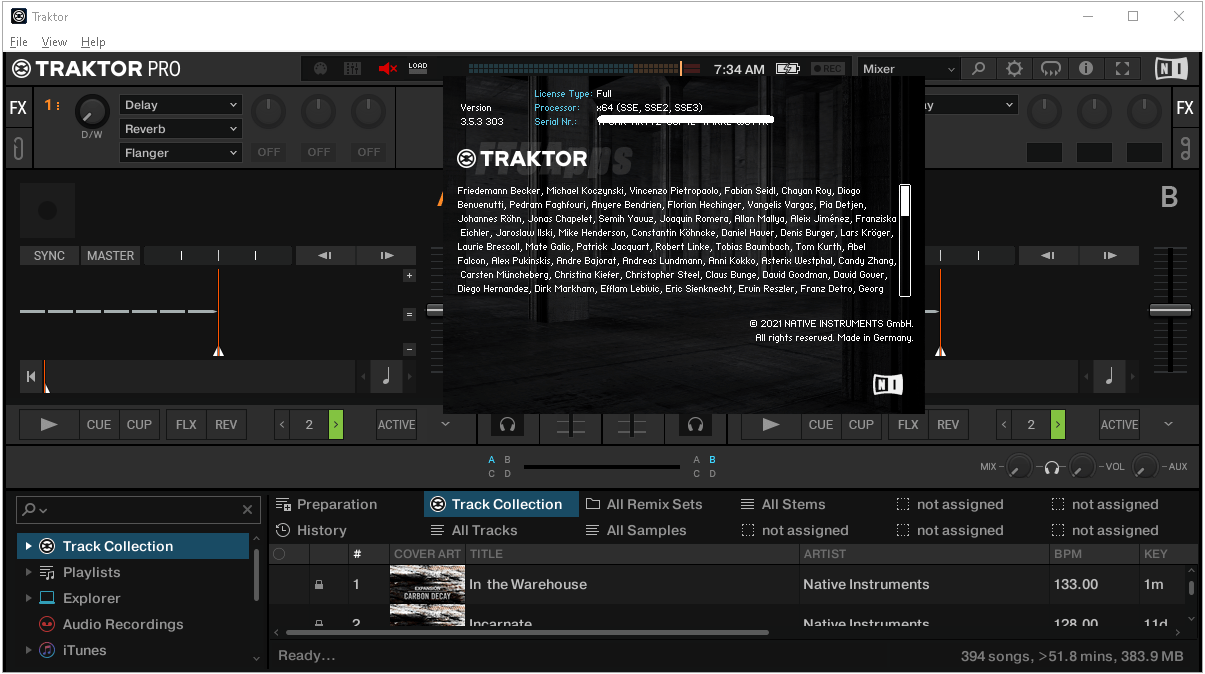Enable the left deck ACTIVE loop button
Viewport: 1205px width, 674px height.
(x=396, y=425)
